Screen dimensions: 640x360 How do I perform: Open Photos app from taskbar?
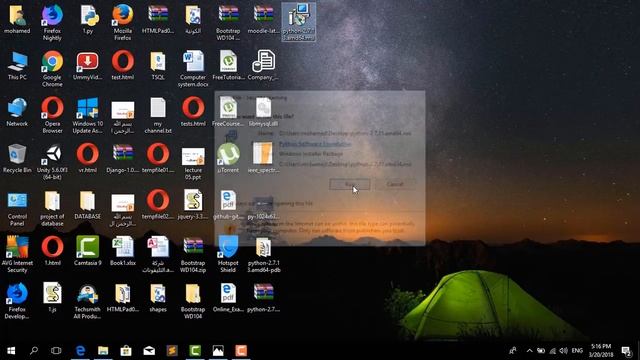(218, 351)
